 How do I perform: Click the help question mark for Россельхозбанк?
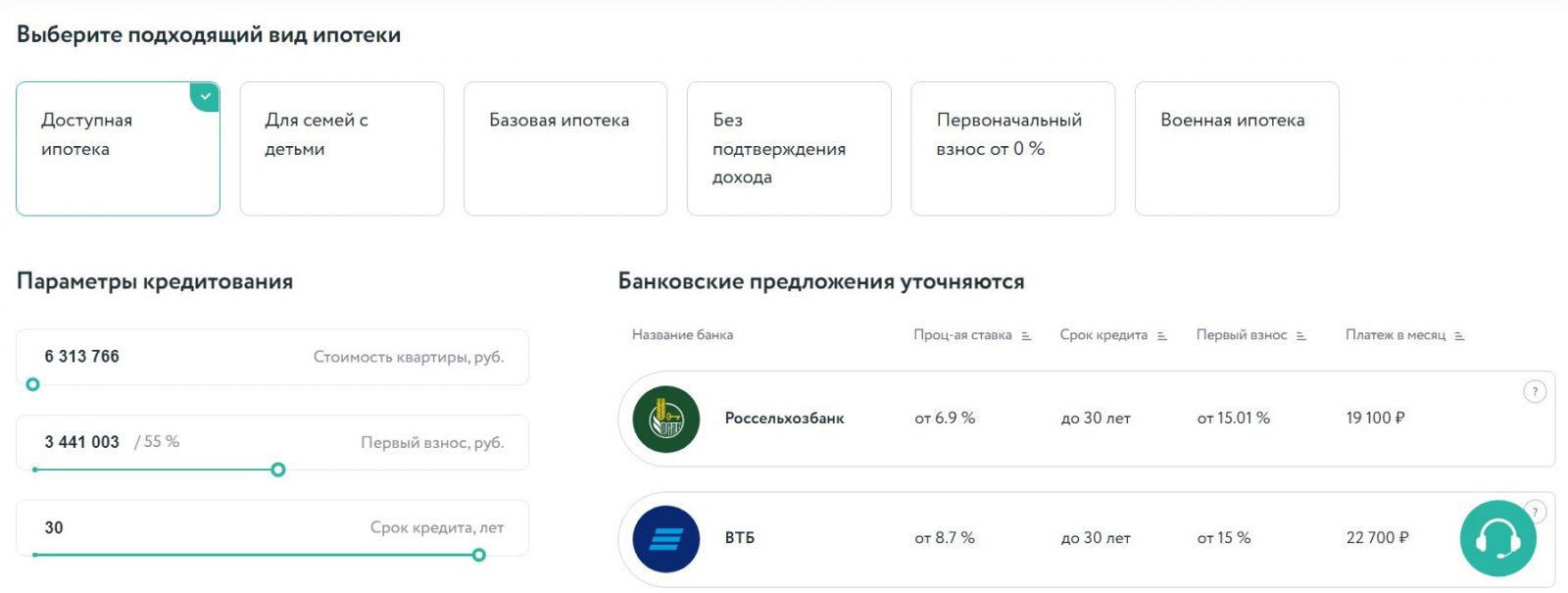tap(1535, 391)
